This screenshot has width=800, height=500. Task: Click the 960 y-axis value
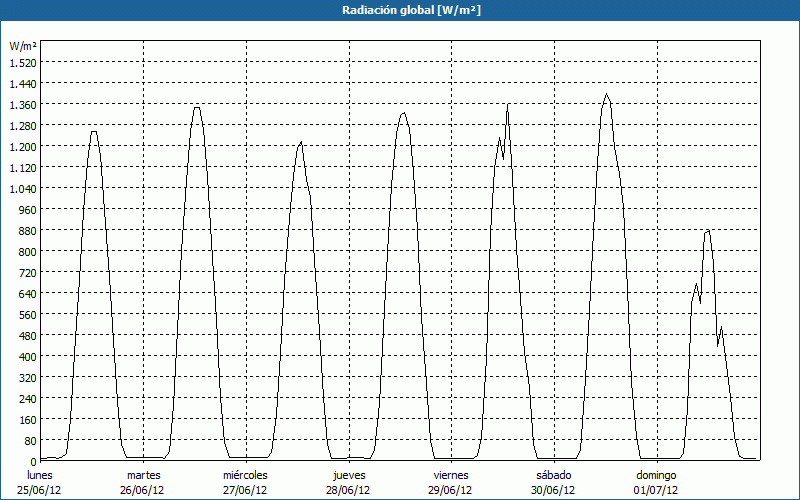point(28,210)
